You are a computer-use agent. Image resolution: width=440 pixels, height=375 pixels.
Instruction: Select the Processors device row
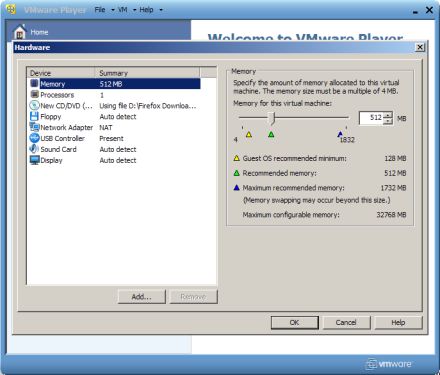pos(115,95)
